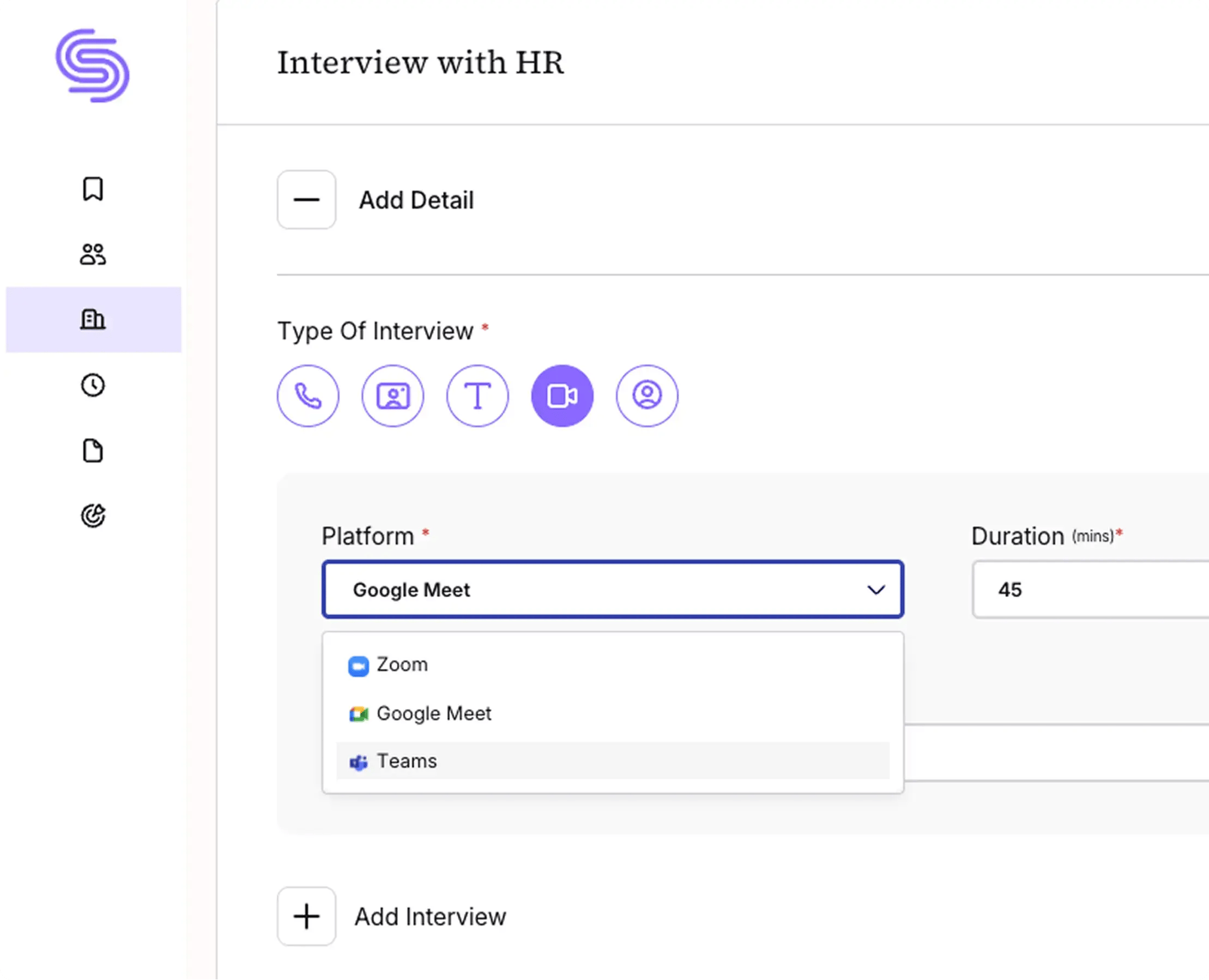Image resolution: width=1209 pixels, height=980 pixels.
Task: Select video camera interview type
Action: (x=562, y=396)
